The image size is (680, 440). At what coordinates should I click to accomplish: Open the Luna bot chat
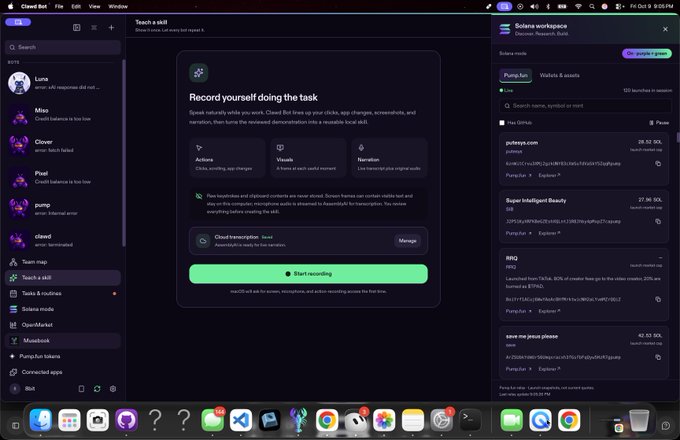pos(63,83)
